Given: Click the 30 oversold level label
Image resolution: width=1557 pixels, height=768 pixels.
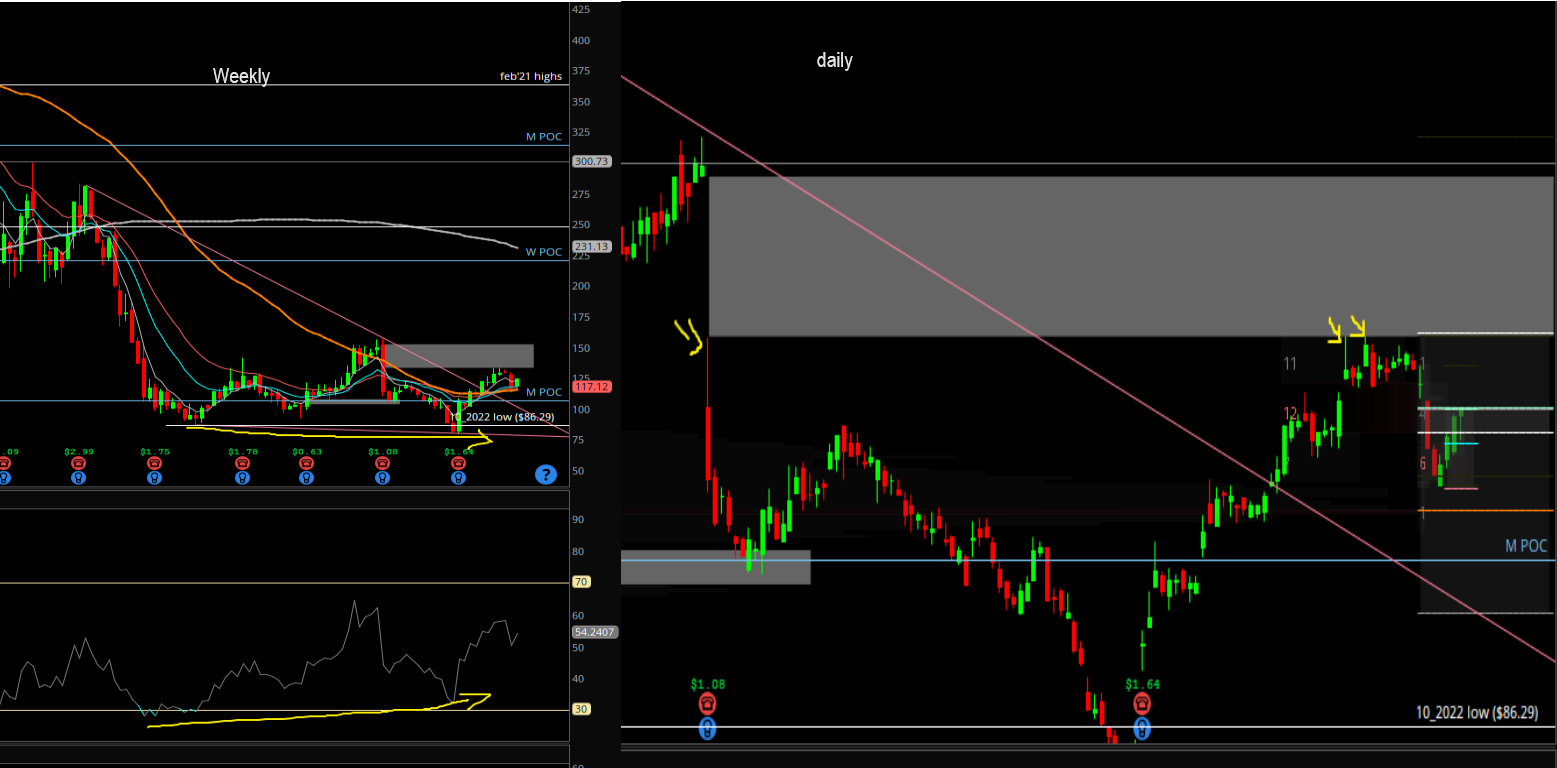Looking at the screenshot, I should point(581,709).
